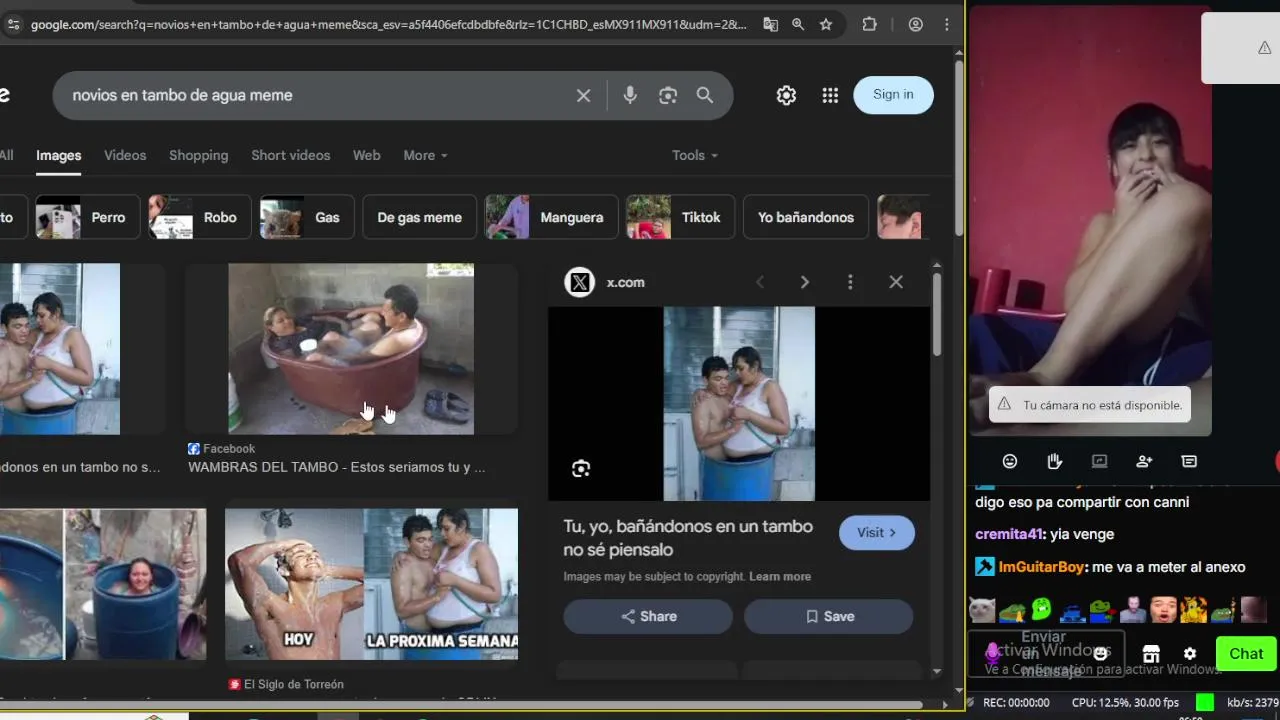
Task: Expand the Tools dropdown
Action: [694, 155]
